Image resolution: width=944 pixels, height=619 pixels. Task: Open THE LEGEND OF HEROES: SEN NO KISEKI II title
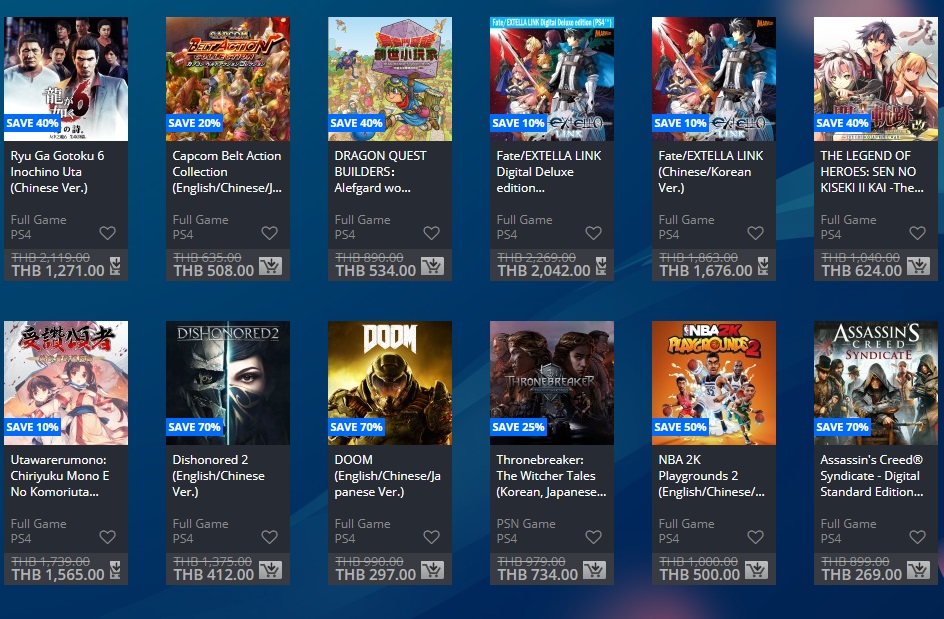872,172
